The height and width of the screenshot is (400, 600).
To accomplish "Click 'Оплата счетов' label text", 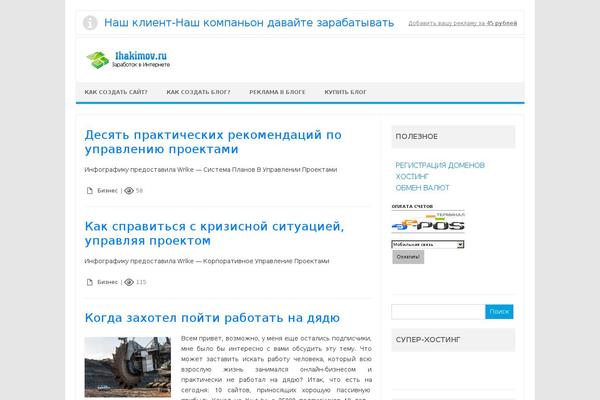I will 412,206.
